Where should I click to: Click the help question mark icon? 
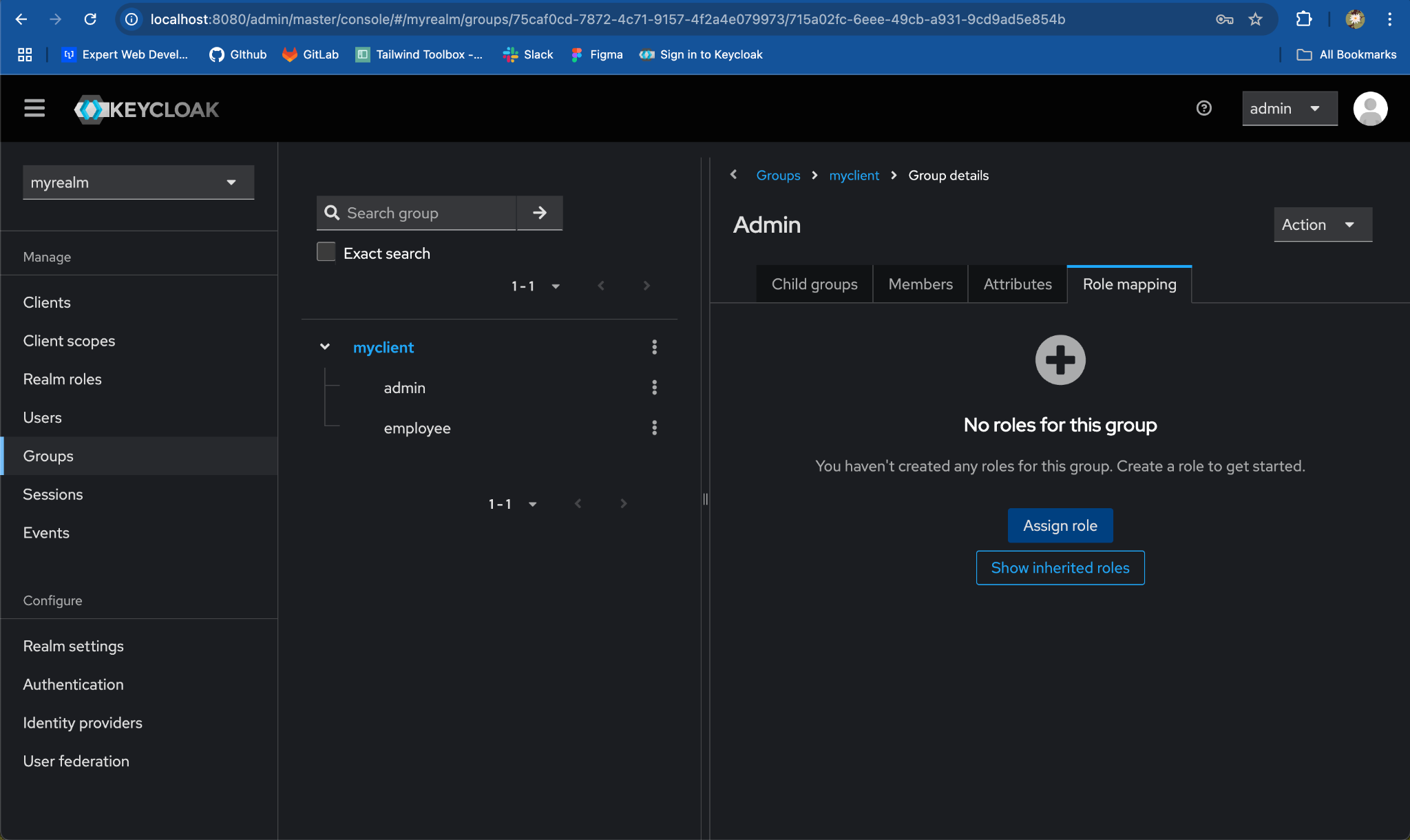click(x=1203, y=108)
